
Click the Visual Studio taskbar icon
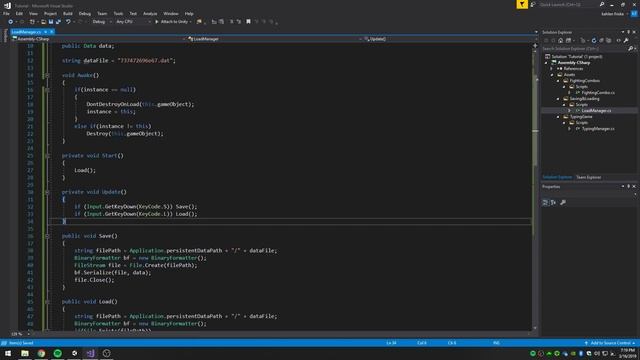click(90, 353)
